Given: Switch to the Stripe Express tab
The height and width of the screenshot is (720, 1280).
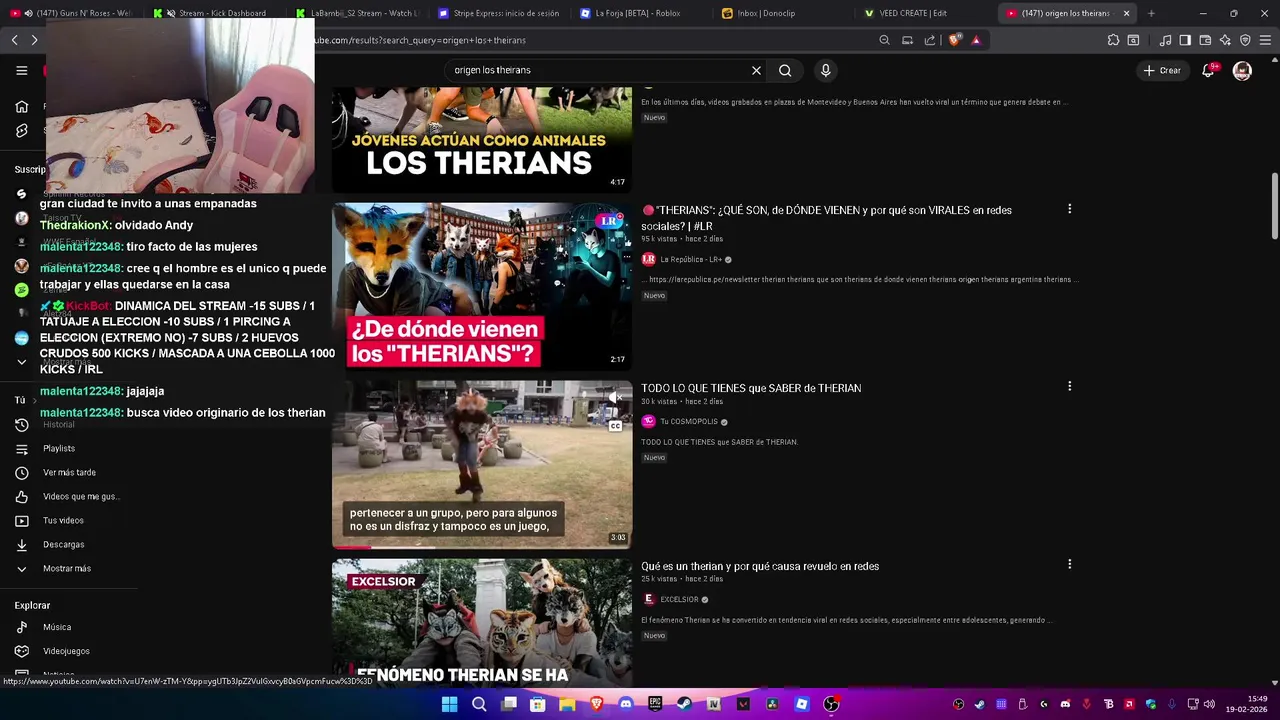Looking at the screenshot, I should [500, 13].
